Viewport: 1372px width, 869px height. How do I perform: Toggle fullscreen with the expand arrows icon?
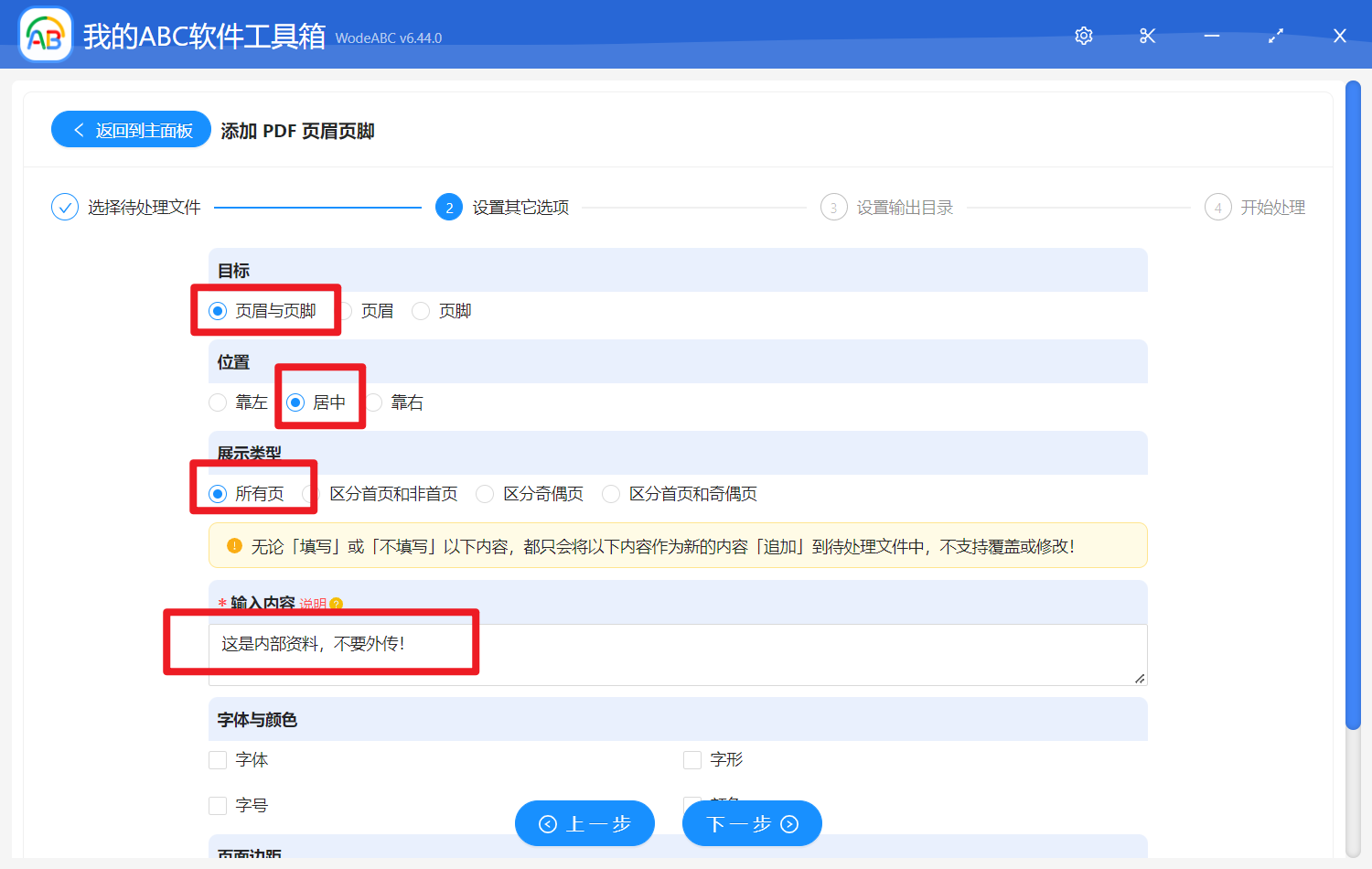click(1276, 36)
